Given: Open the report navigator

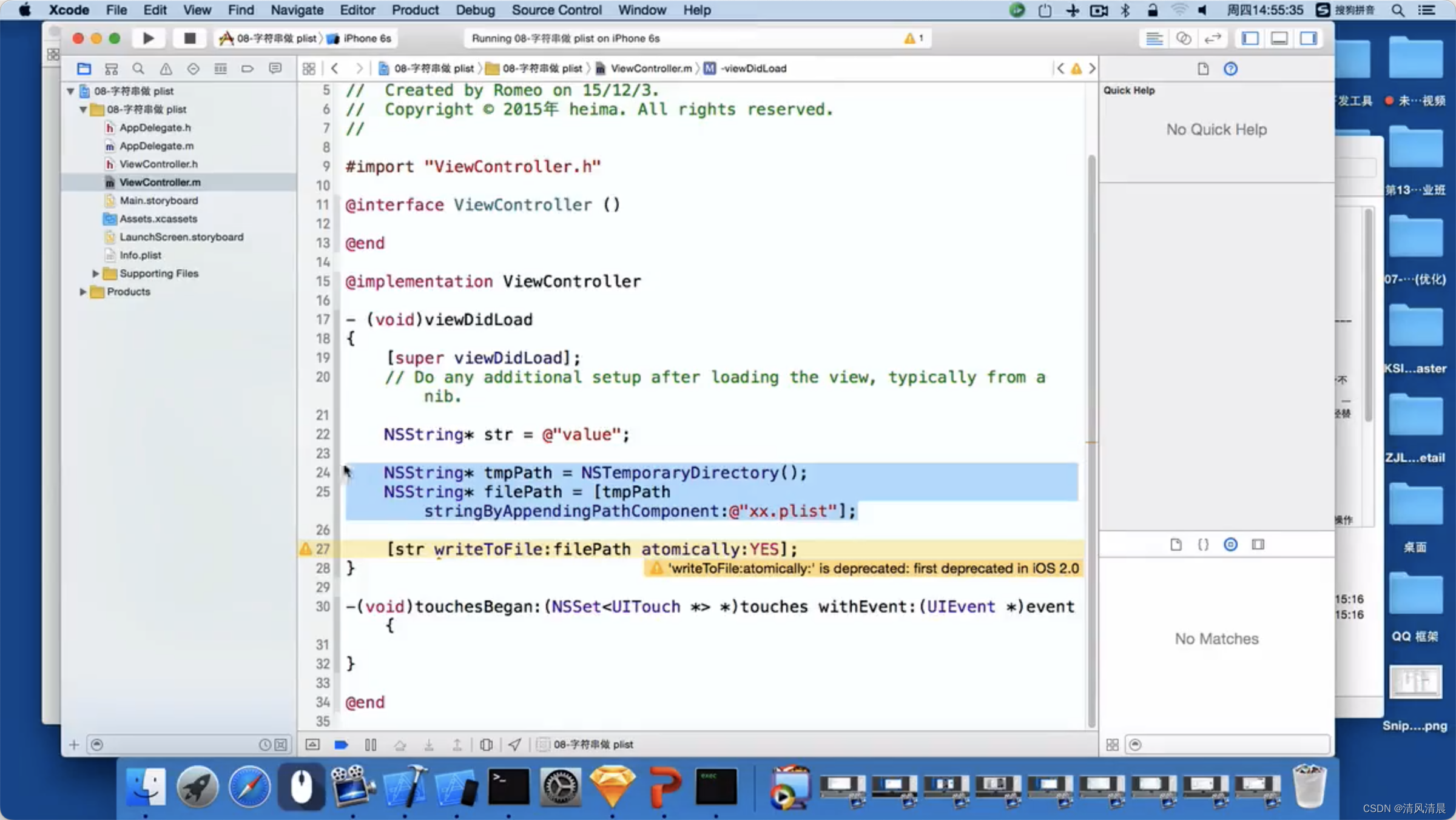Looking at the screenshot, I should [275, 69].
